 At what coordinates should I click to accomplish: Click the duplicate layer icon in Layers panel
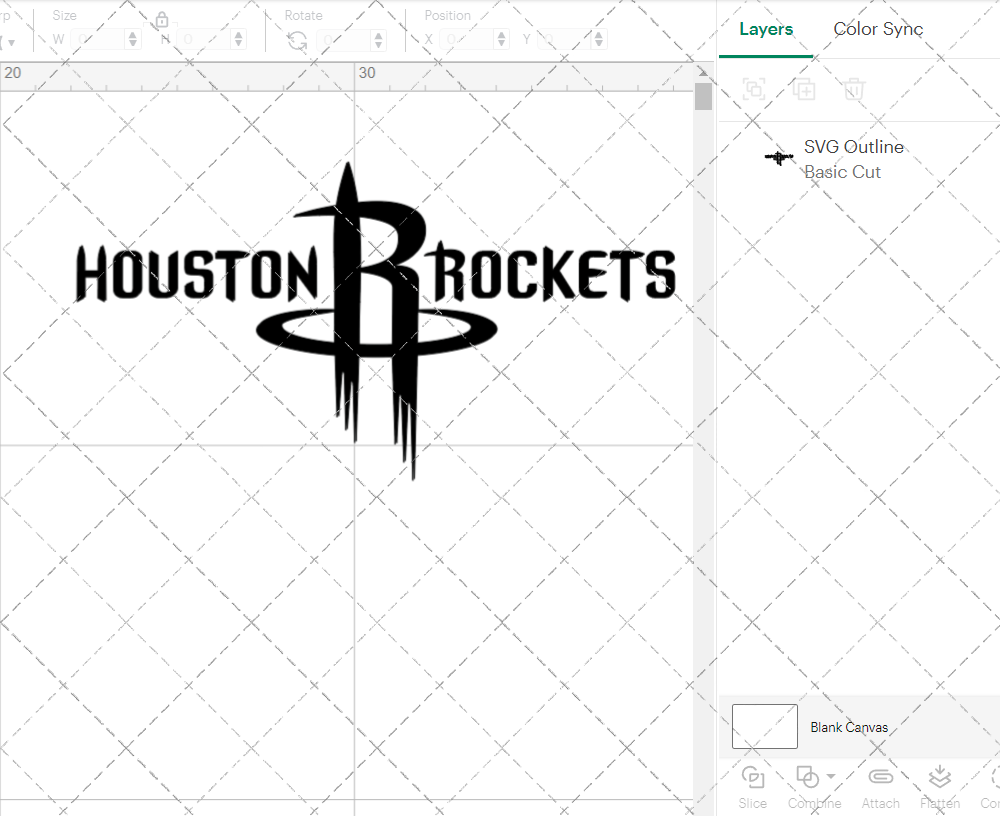[804, 89]
